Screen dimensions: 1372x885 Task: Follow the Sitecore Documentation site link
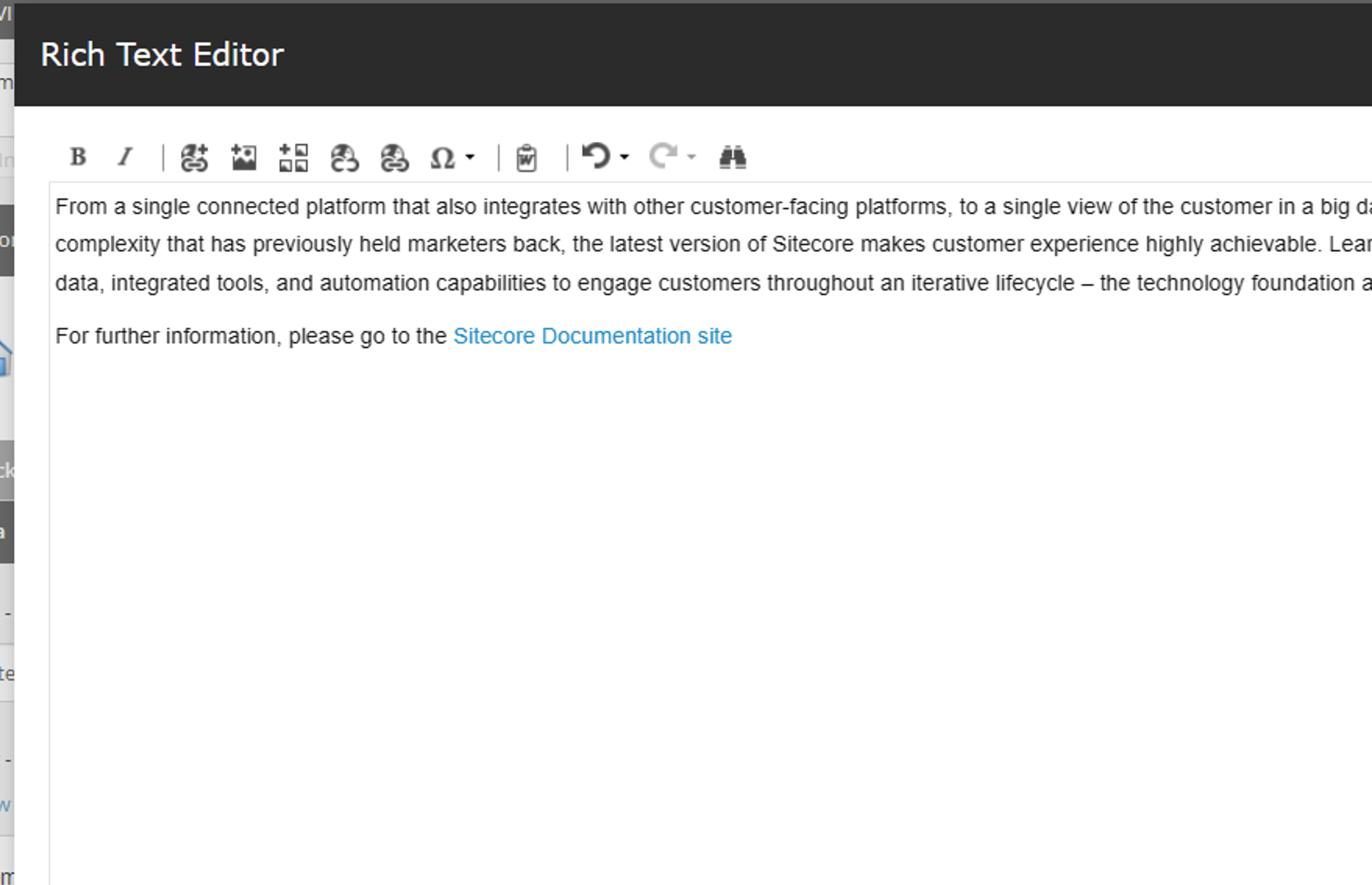point(592,336)
